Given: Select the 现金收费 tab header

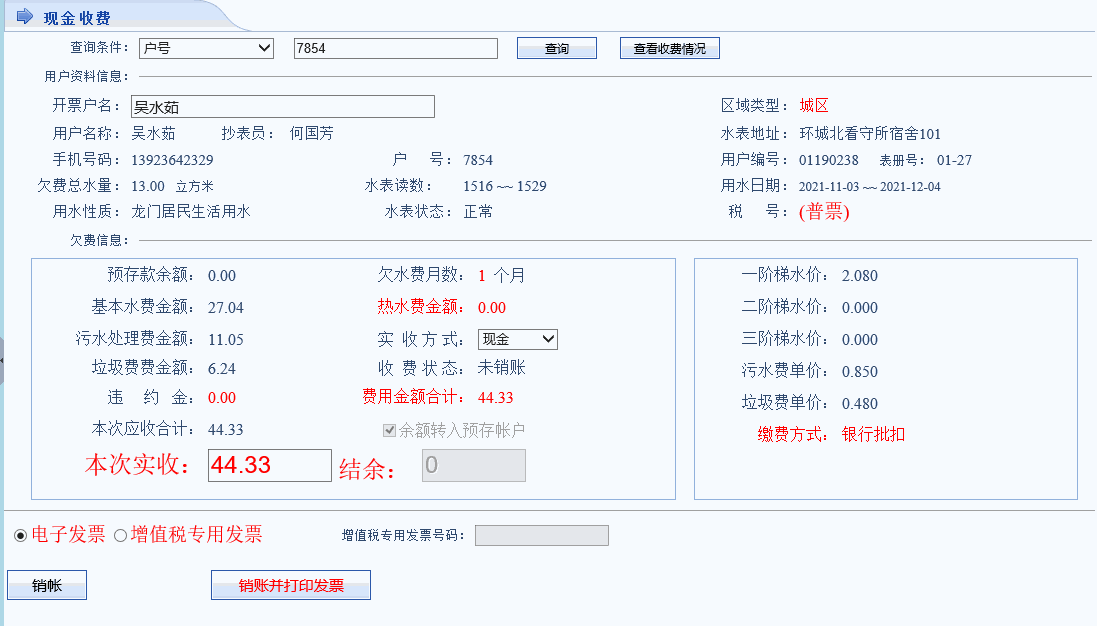Looking at the screenshot, I should (x=77, y=18).
